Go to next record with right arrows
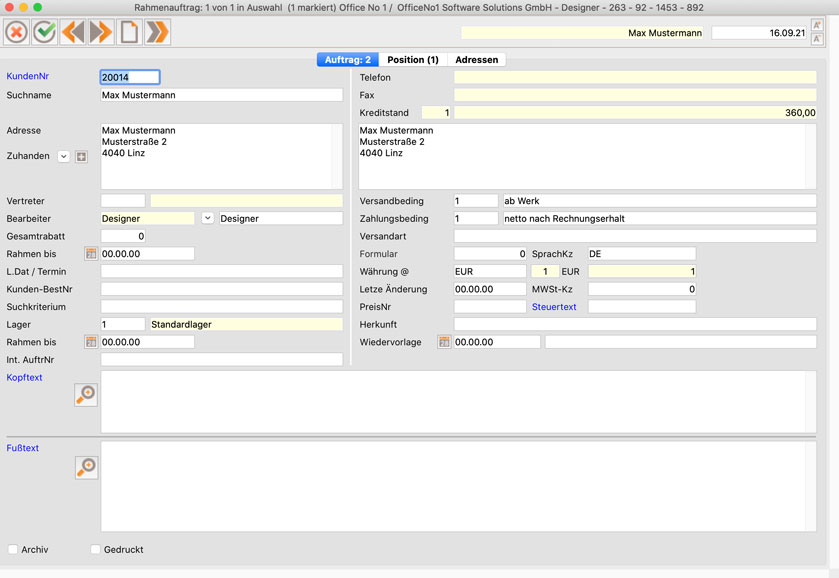 click(x=101, y=32)
